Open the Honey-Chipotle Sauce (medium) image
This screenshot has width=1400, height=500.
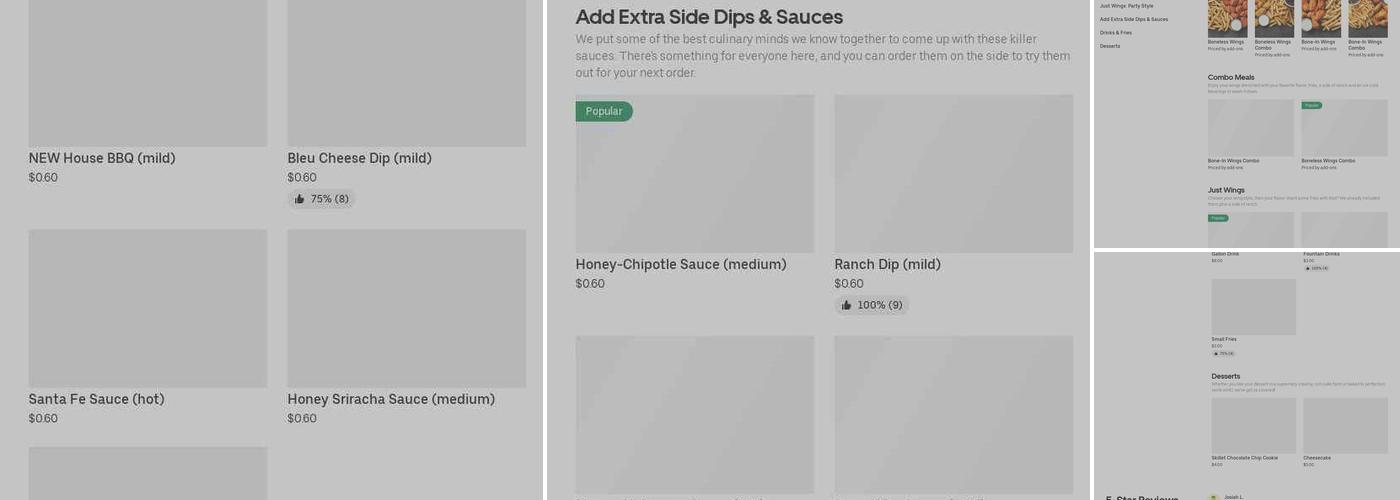click(x=694, y=174)
